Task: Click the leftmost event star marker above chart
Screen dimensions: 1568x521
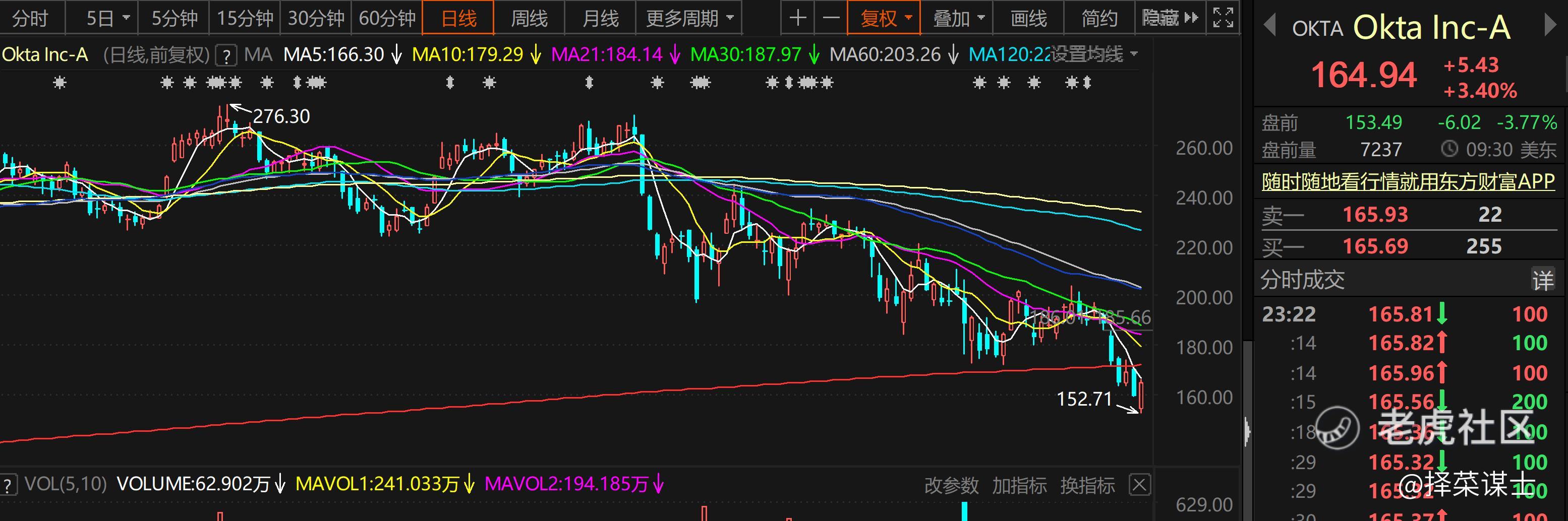Action: tap(59, 83)
